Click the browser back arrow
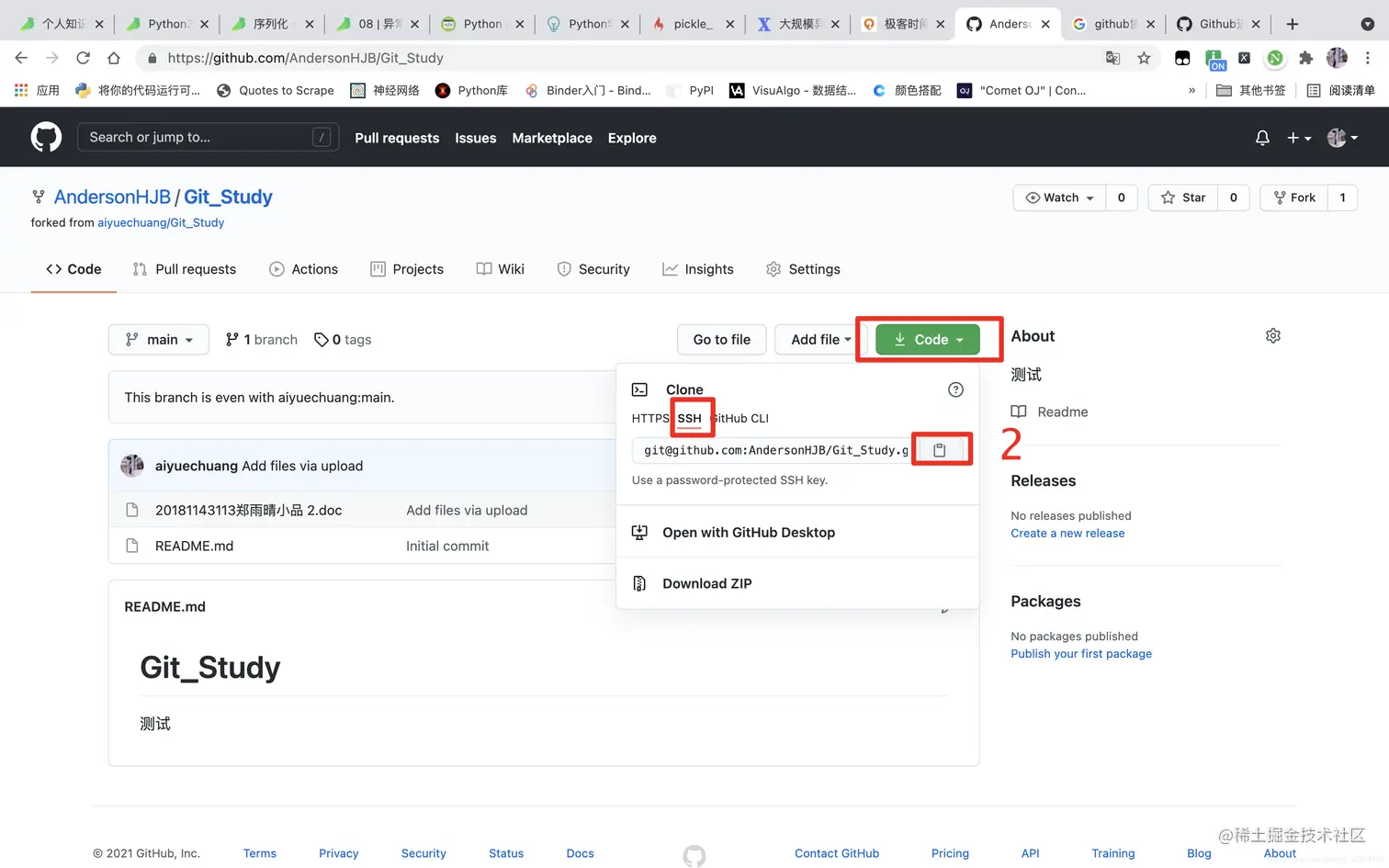 coord(21,58)
